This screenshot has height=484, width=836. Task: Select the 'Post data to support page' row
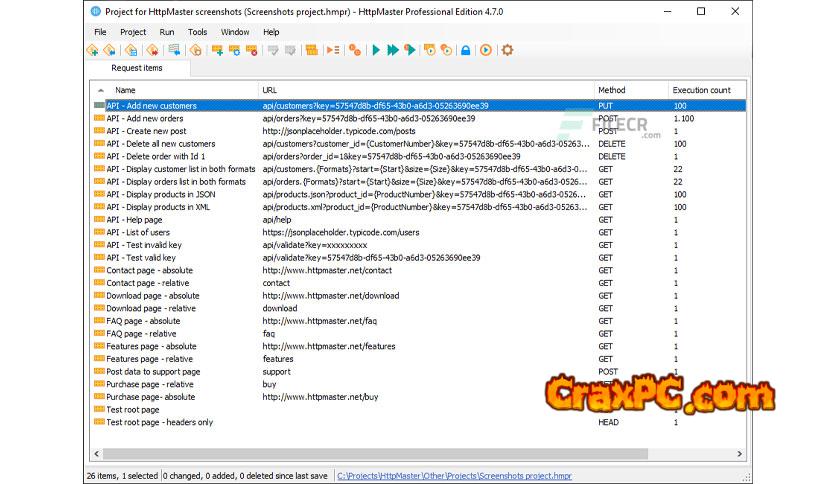[x=153, y=372]
